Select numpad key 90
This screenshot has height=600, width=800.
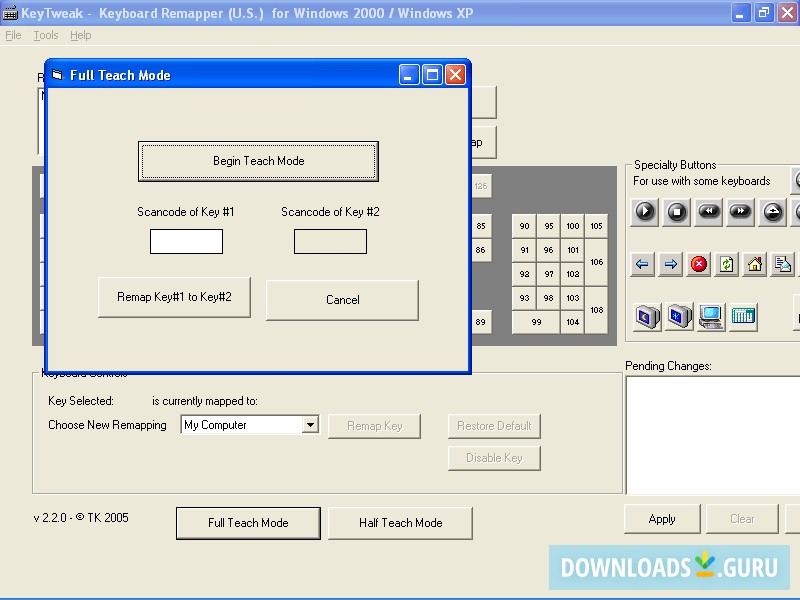[x=524, y=226]
